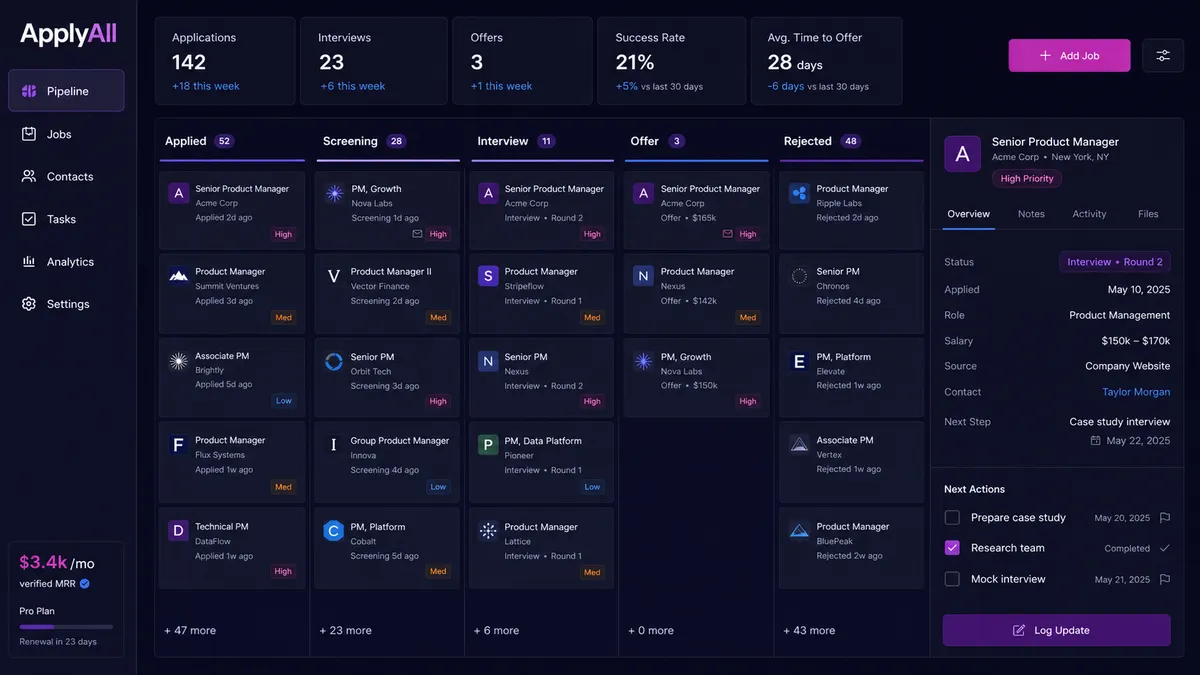
Task: Click mail icon on PM, Growth screening card
Action: [x=417, y=234]
